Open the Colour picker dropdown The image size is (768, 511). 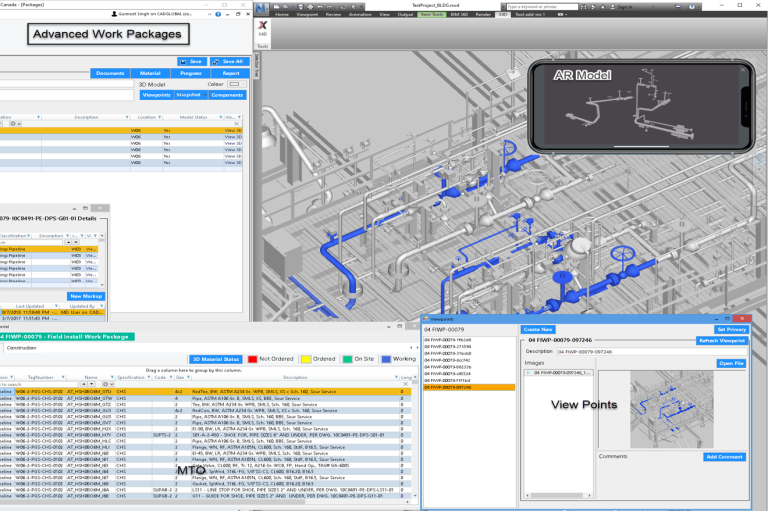tap(237, 84)
